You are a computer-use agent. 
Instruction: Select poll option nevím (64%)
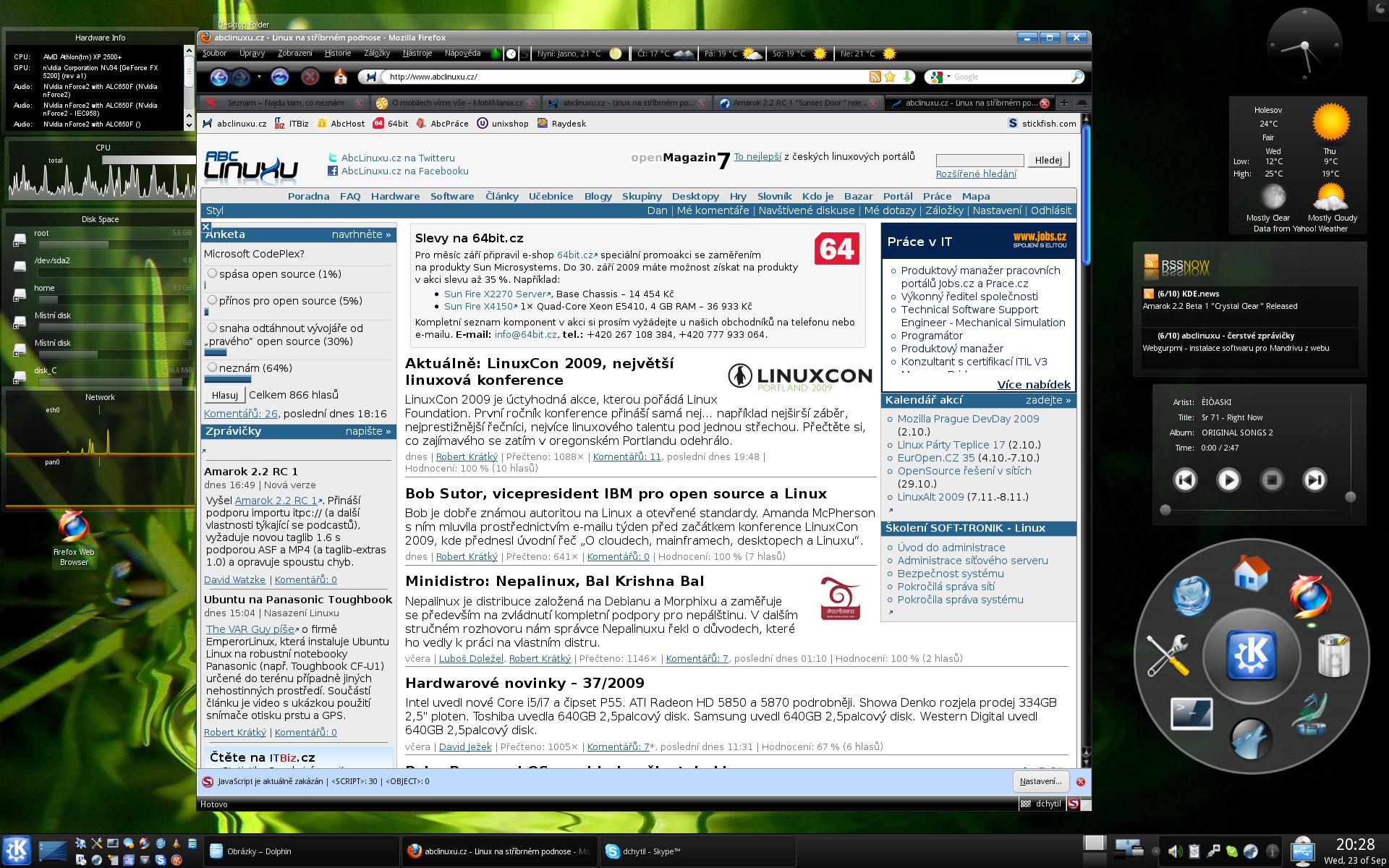[x=212, y=367]
